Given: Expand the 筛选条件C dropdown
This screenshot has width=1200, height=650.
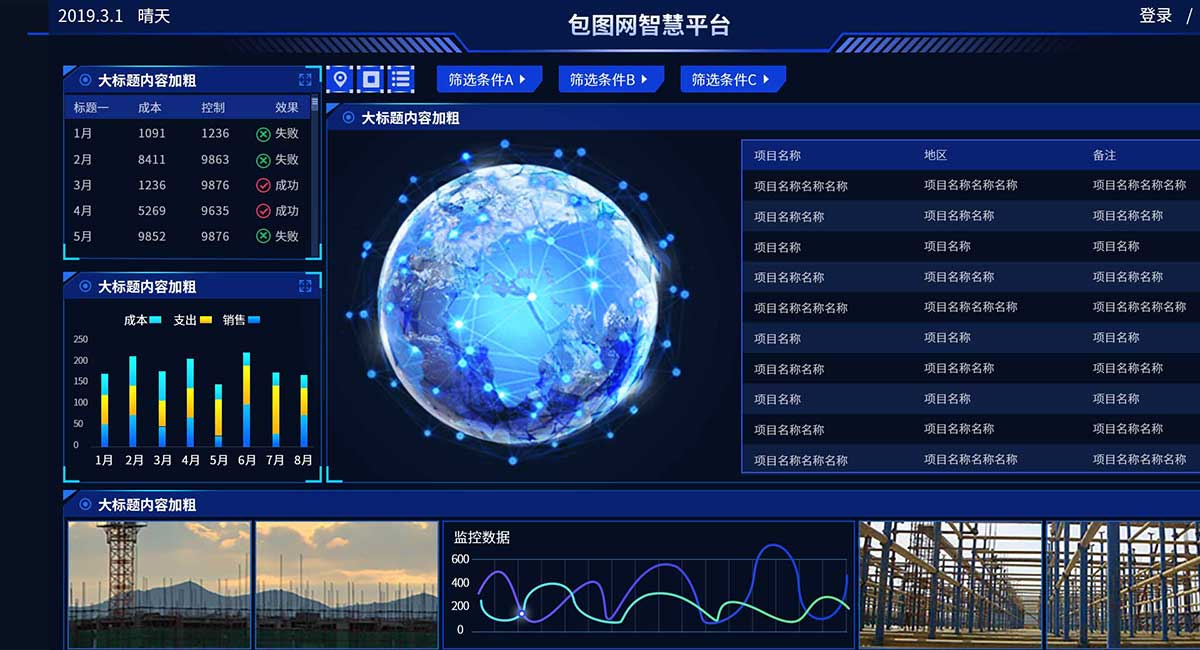Looking at the screenshot, I should pyautogui.click(x=732, y=78).
